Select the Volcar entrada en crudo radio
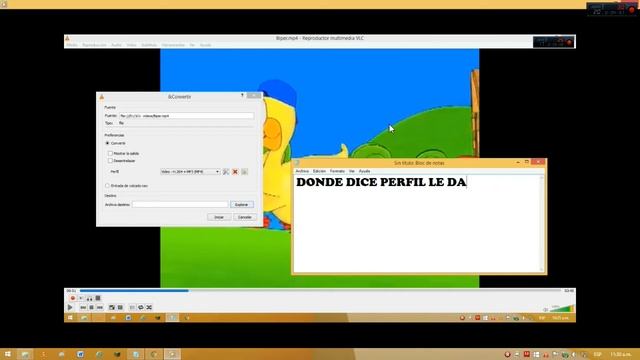 click(x=107, y=186)
